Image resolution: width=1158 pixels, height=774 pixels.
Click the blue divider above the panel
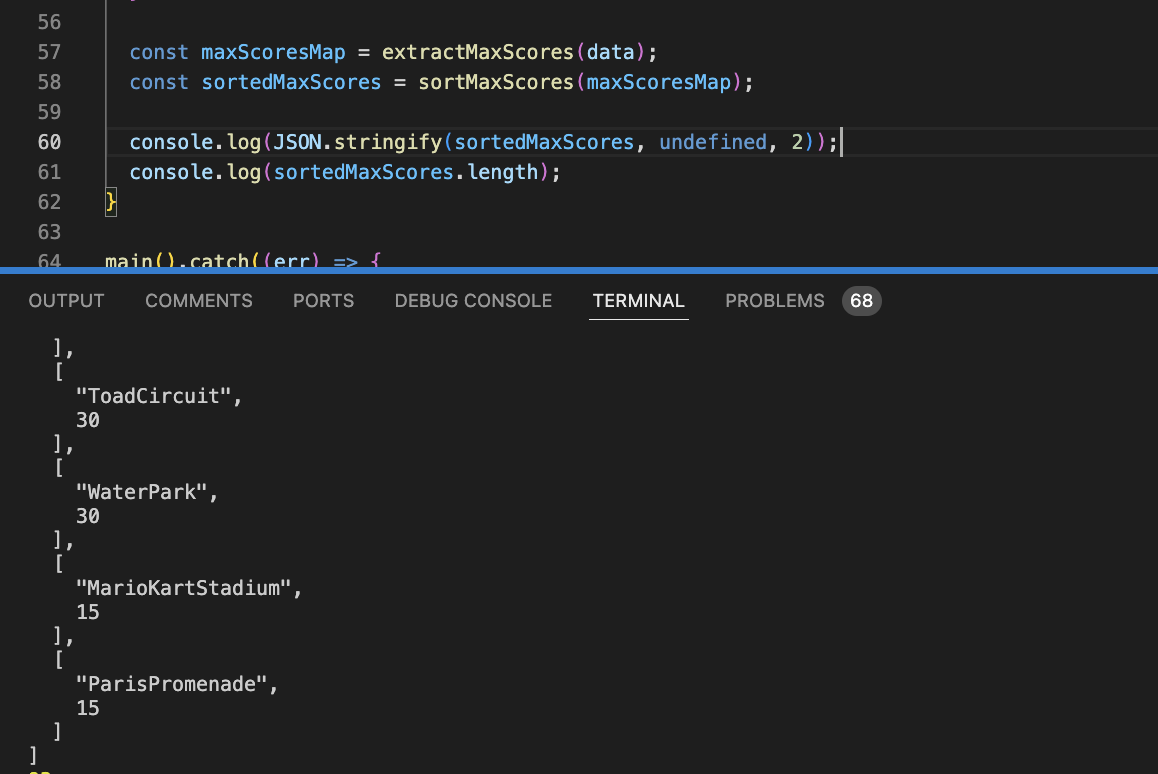(579, 270)
